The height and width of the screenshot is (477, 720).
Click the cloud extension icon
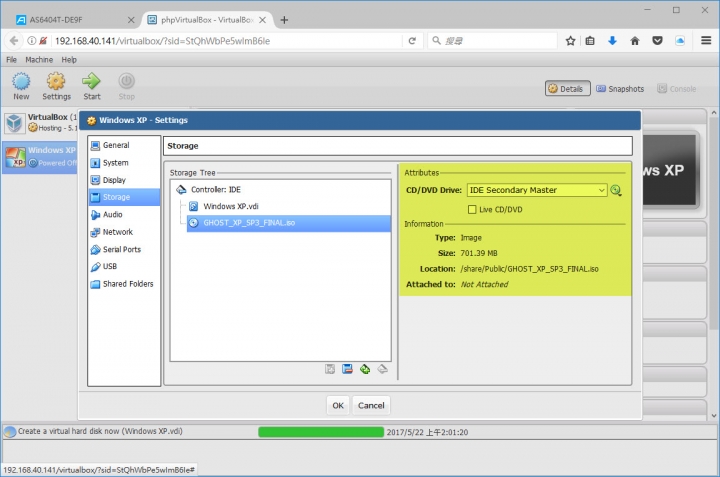click(680, 41)
